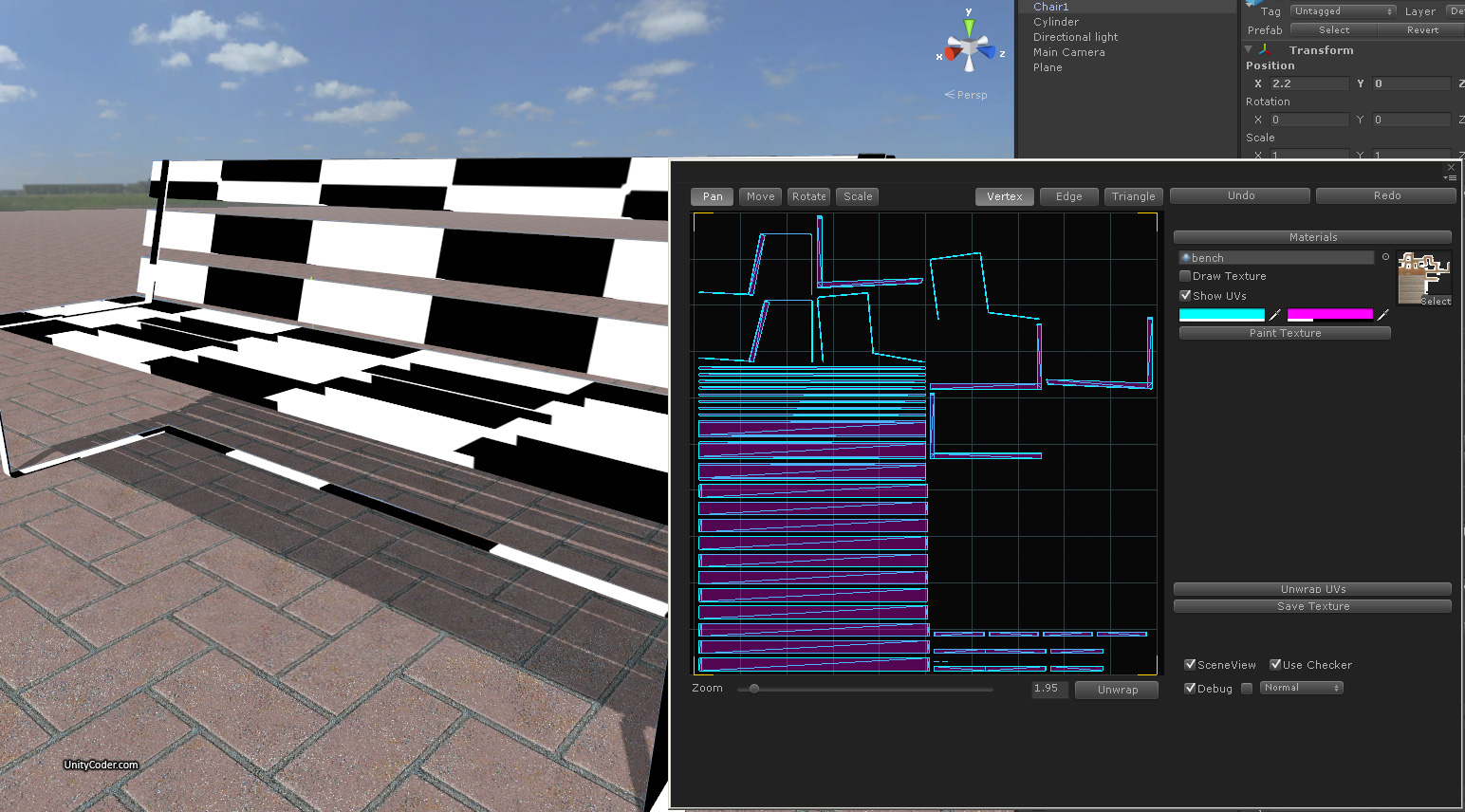Open the bench material object picker circle
Viewport: 1465px width, 812px height.
coord(1385,256)
